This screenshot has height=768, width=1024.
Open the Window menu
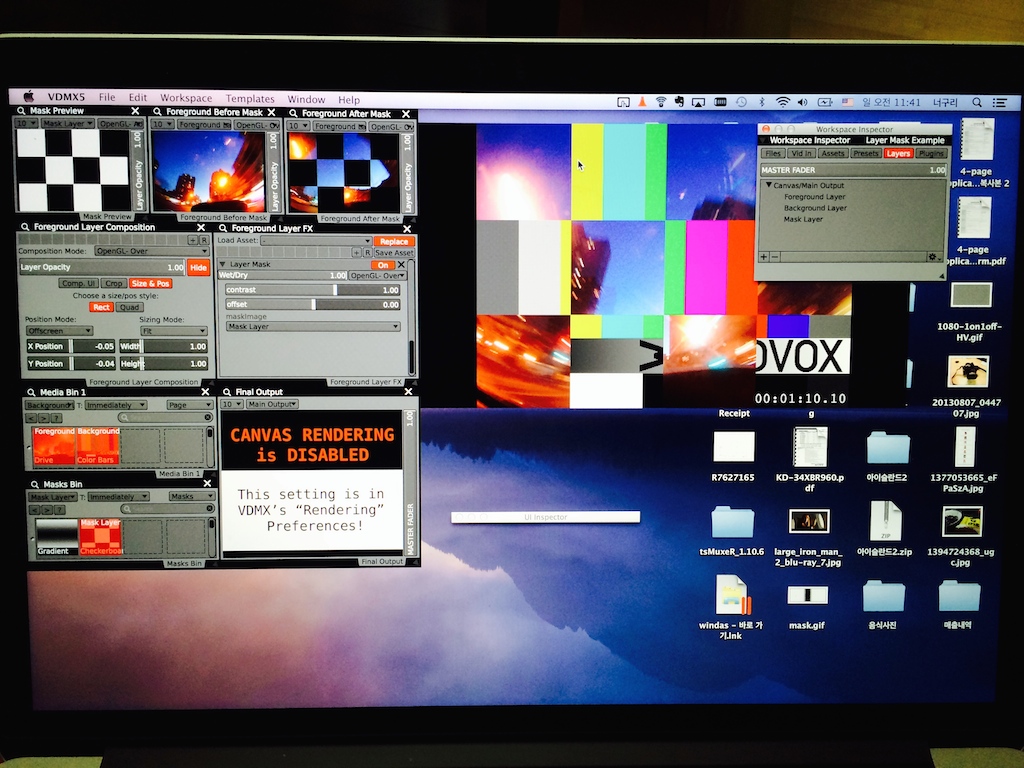(x=306, y=99)
